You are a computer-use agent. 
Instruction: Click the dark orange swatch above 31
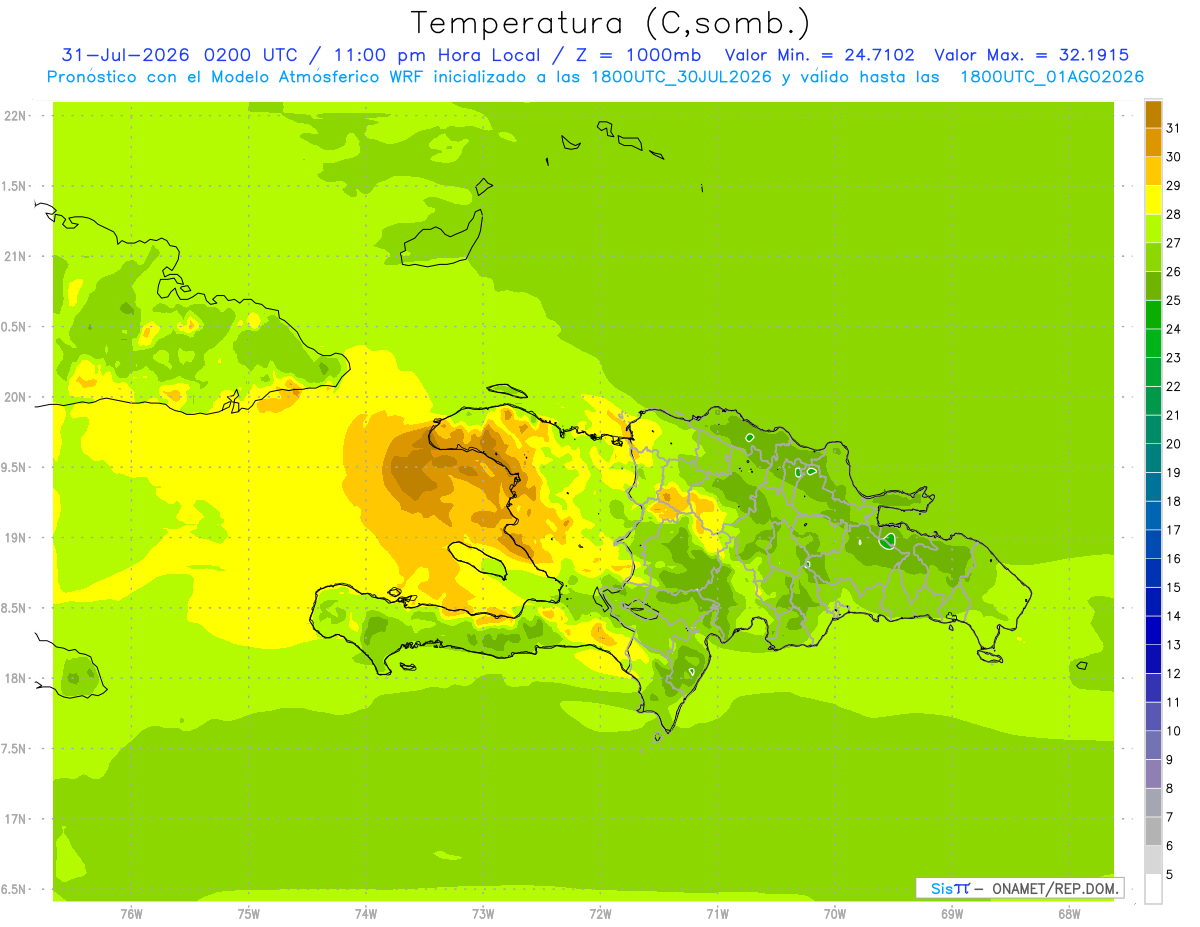(1153, 114)
